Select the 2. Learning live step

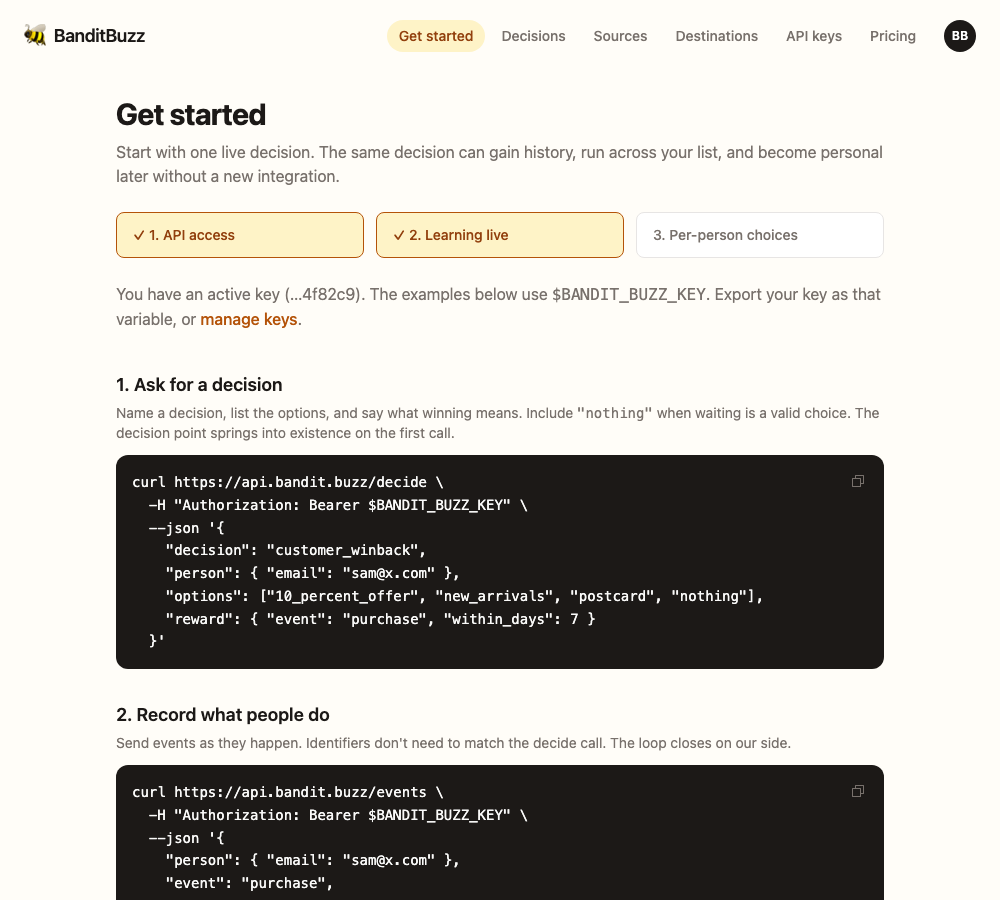coord(499,235)
